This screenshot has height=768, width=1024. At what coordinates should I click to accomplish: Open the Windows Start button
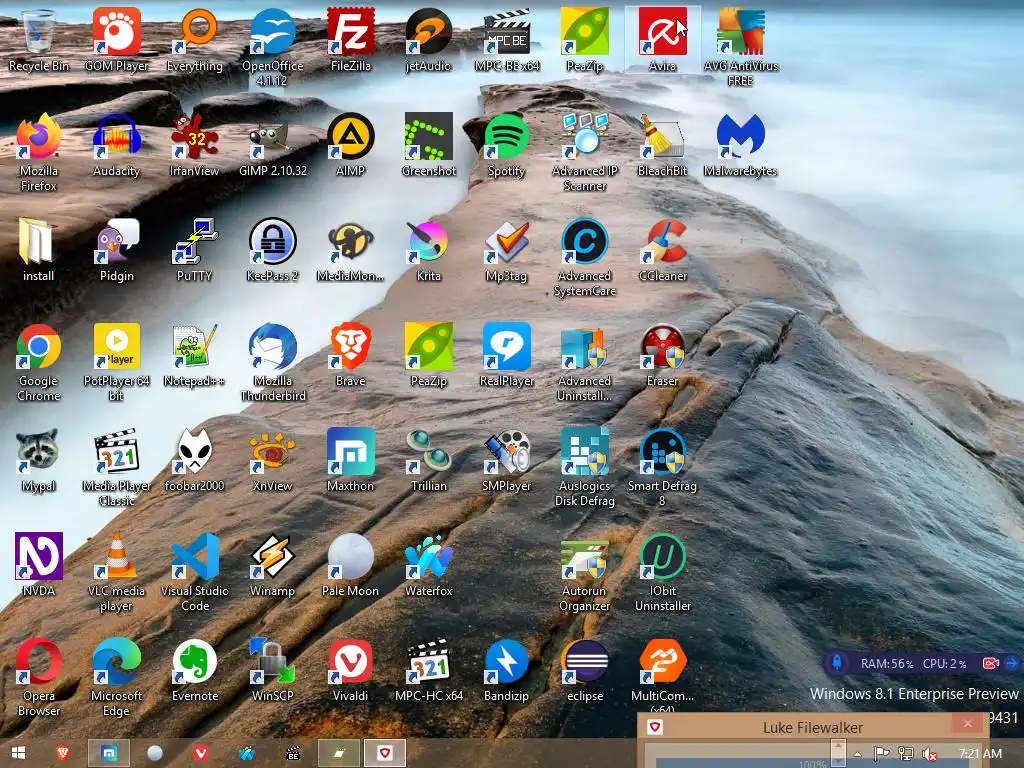point(18,753)
